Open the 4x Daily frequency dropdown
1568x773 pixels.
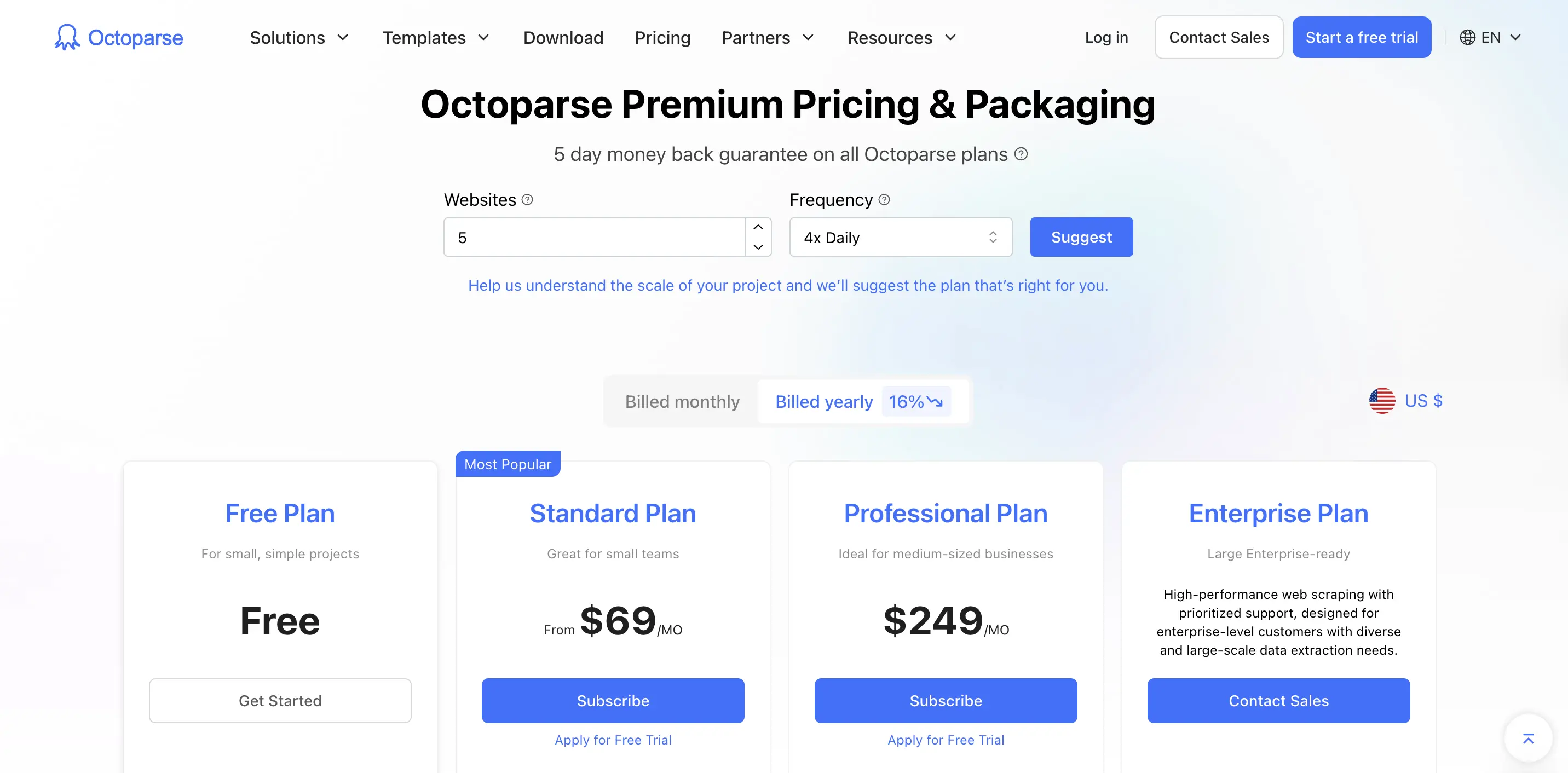(900, 238)
